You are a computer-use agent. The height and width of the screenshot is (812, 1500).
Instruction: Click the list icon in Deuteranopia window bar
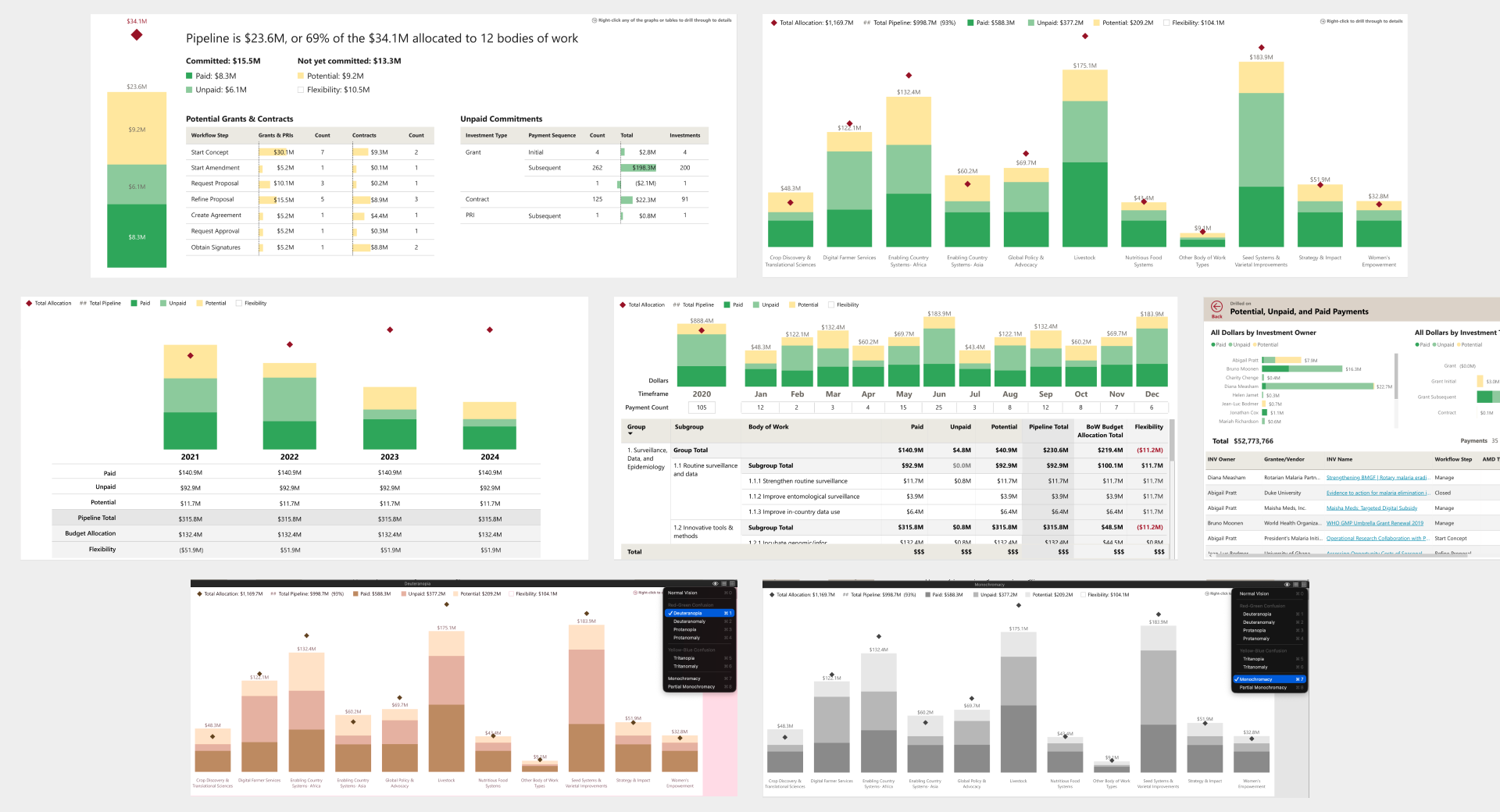point(723,583)
